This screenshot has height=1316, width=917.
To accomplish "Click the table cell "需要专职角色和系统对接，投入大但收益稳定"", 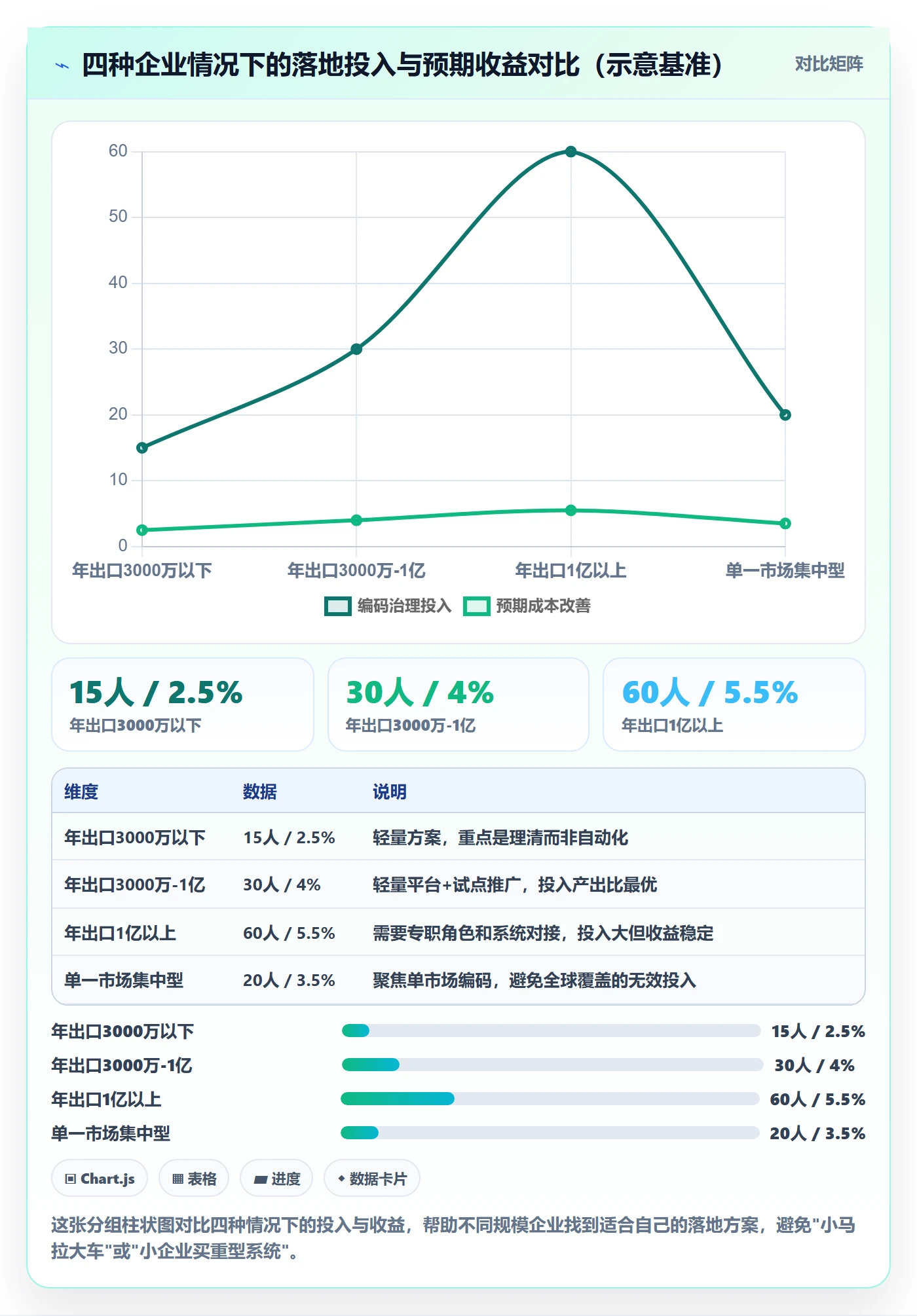I will click(x=543, y=933).
